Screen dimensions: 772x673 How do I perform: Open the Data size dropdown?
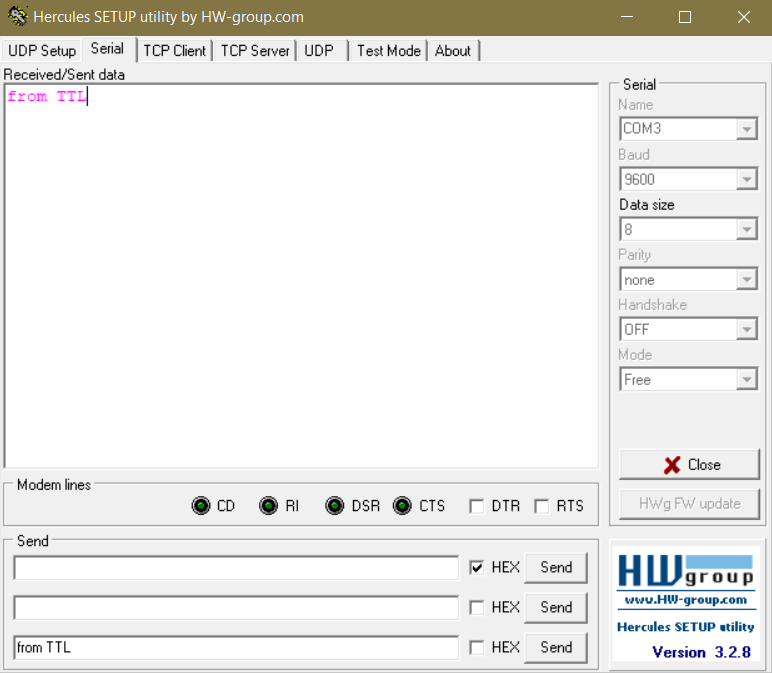(x=747, y=229)
